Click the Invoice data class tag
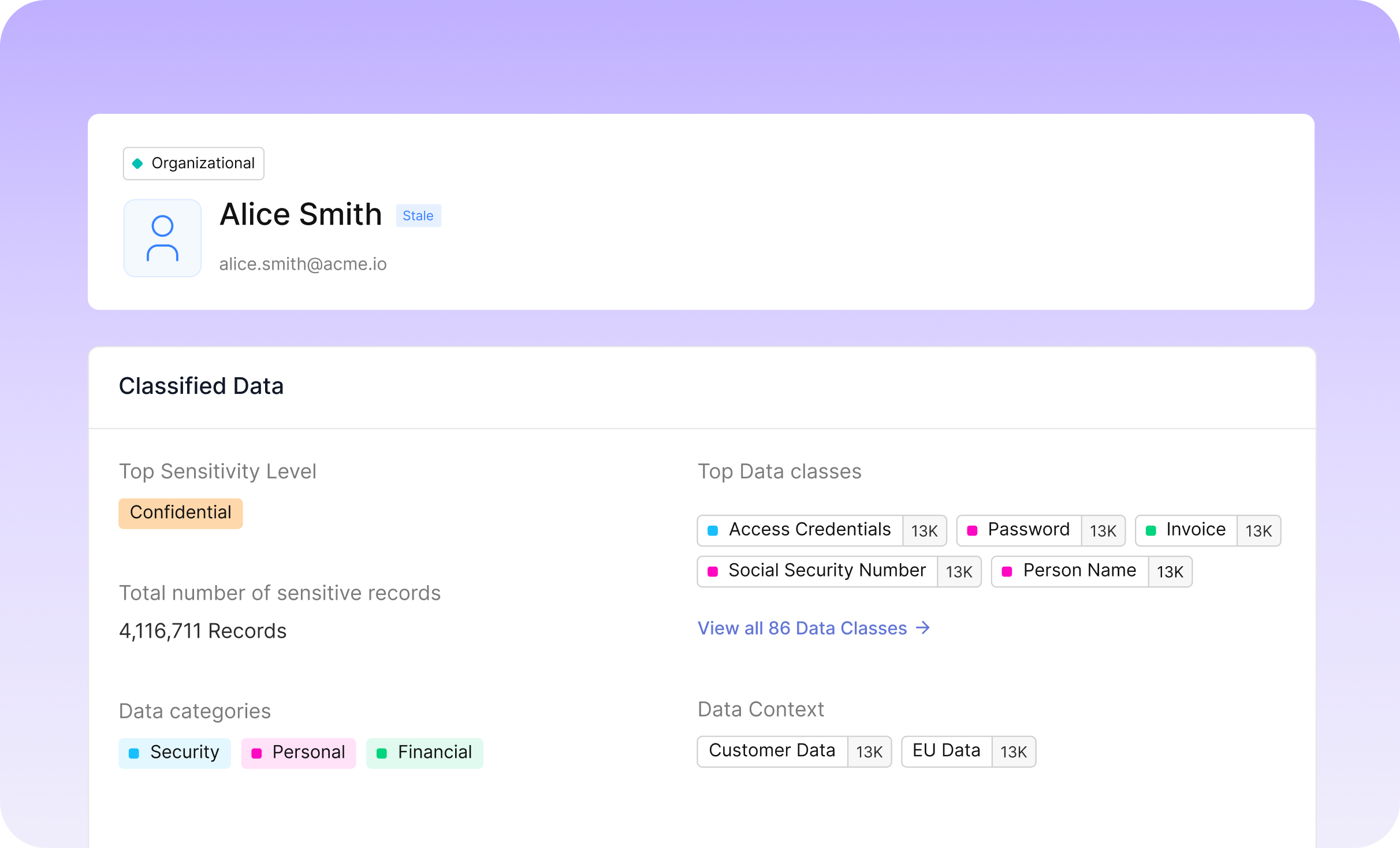Viewport: 1400px width, 848px height. coord(1195,530)
